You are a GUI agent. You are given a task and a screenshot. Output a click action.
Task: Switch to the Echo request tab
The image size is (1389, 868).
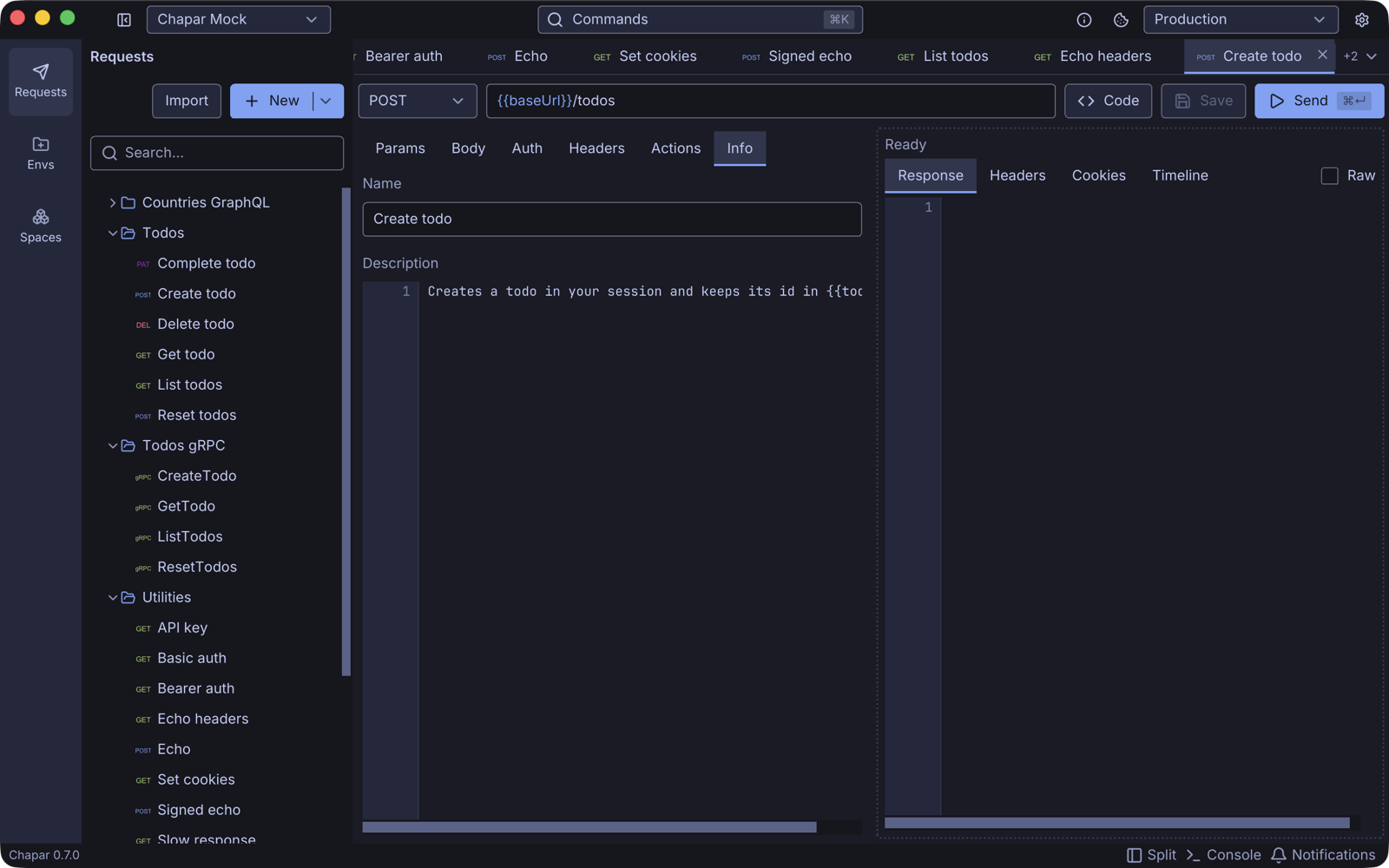pos(517,56)
